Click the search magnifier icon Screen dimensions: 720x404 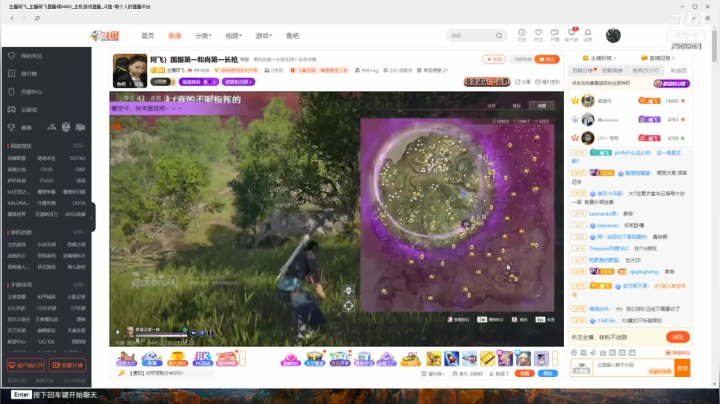tap(499, 35)
